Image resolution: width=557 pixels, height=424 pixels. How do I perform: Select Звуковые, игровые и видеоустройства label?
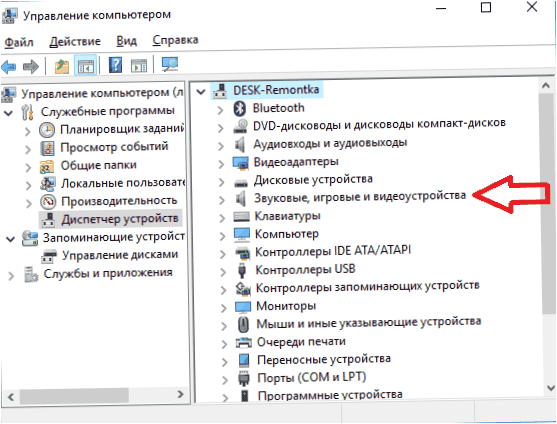click(x=360, y=196)
